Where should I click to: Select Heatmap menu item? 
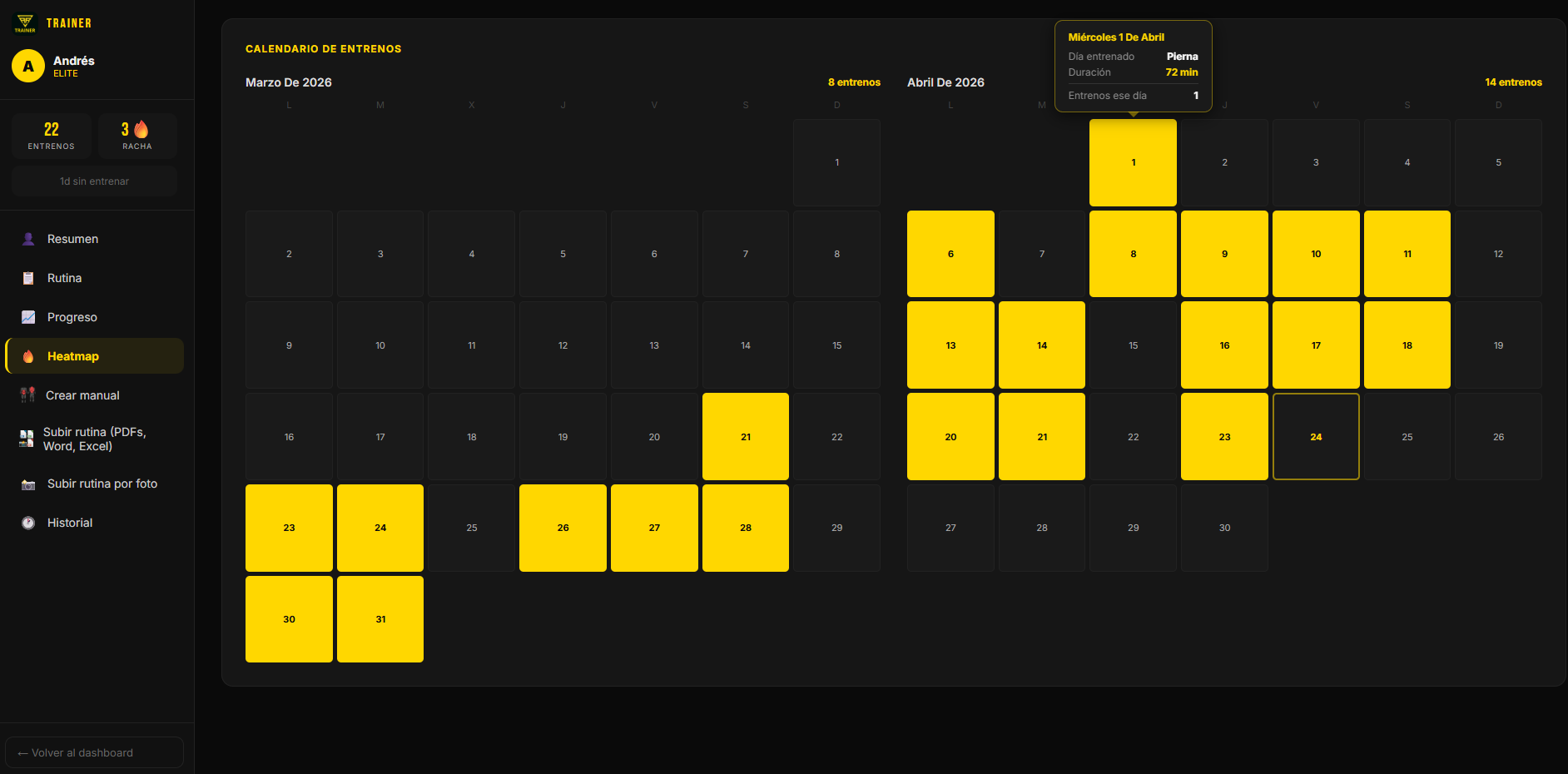click(94, 356)
